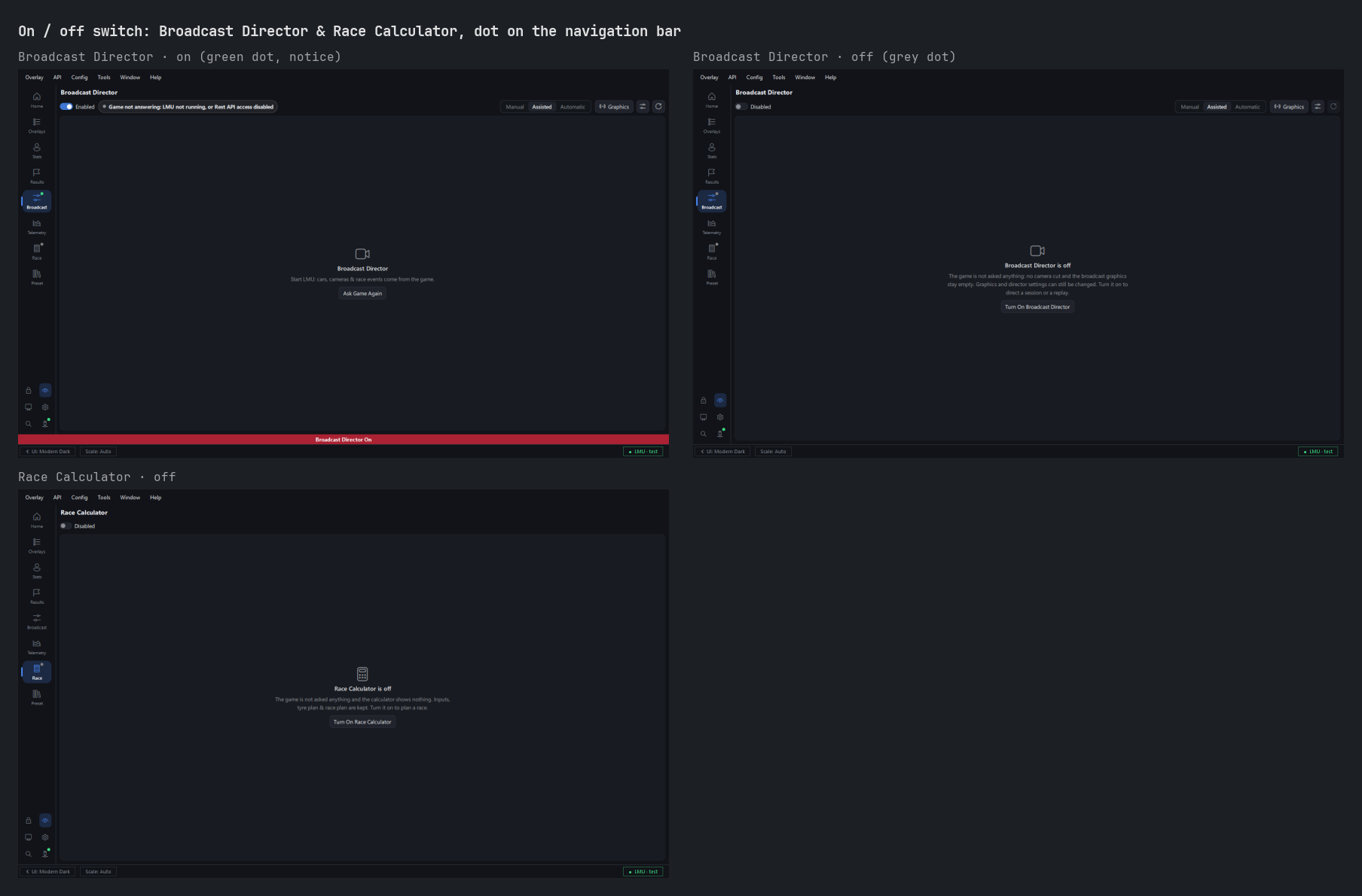Select Automatic mode in Broadcast Director off panel
The image size is (1362, 896).
[x=1247, y=107]
